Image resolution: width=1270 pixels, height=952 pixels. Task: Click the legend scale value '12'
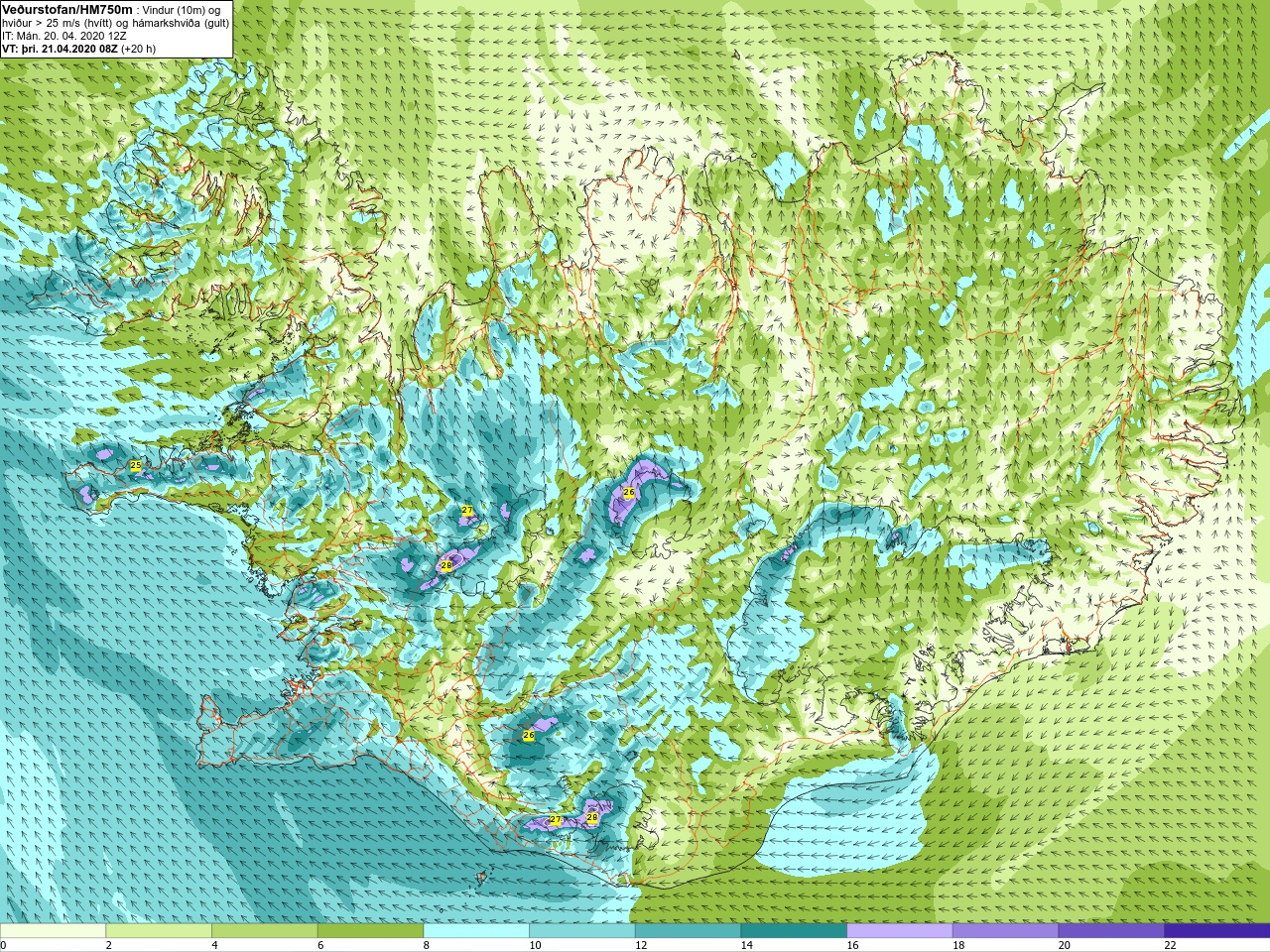coord(640,945)
